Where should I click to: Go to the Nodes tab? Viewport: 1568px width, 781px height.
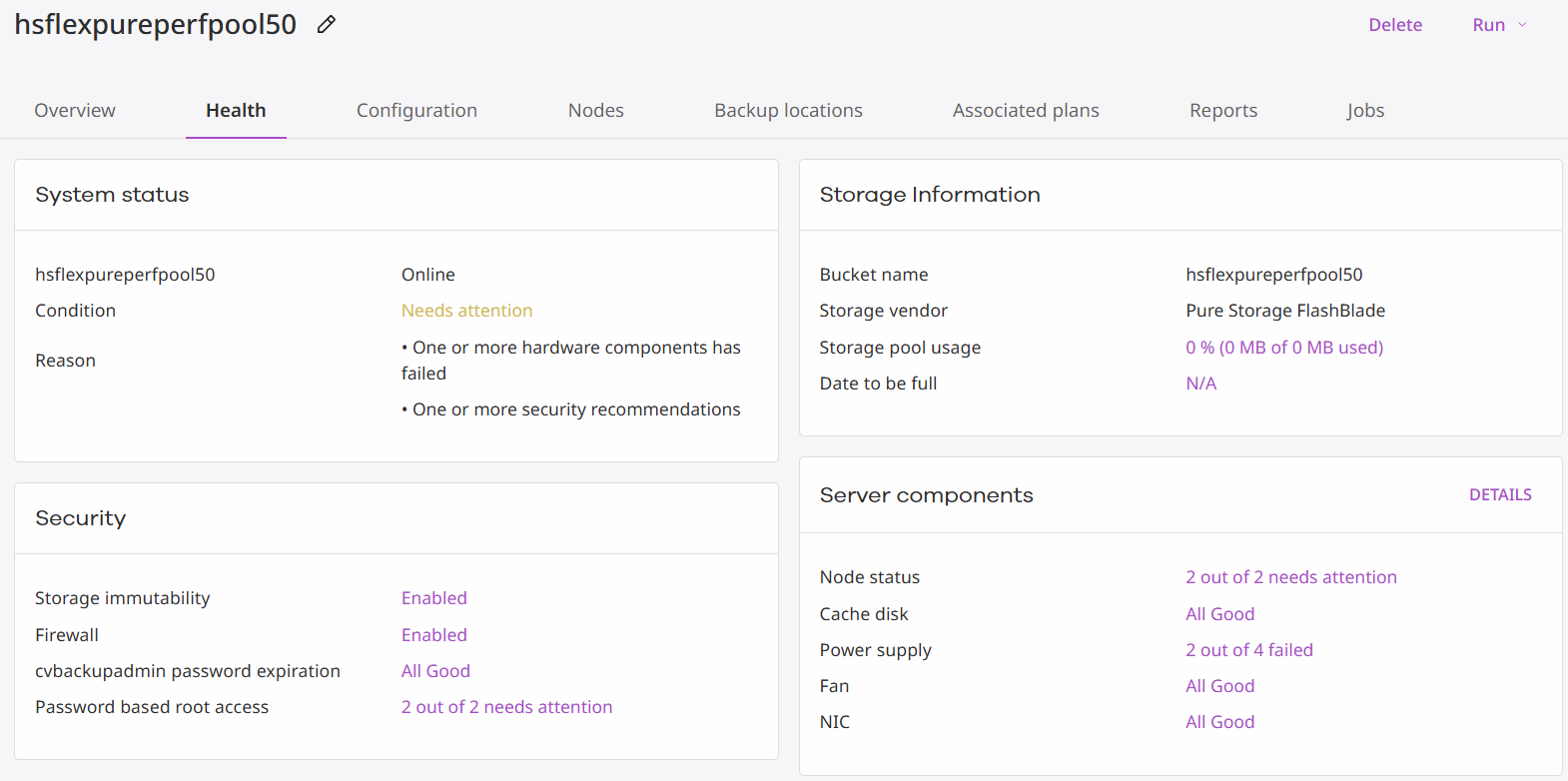click(595, 111)
